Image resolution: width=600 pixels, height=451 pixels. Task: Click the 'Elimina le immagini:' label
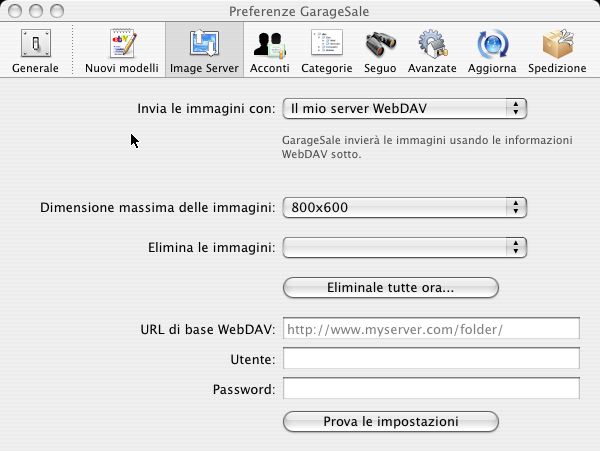click(x=212, y=247)
